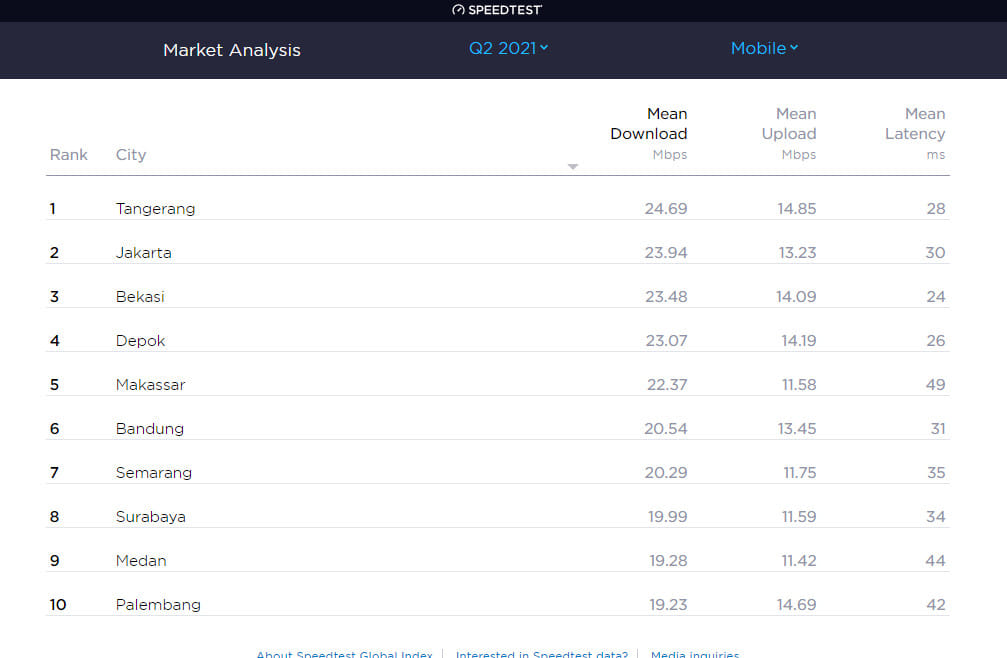Screen dimensions: 1007x658
Task: Select the Jakarta city row
Action: [x=143, y=253]
